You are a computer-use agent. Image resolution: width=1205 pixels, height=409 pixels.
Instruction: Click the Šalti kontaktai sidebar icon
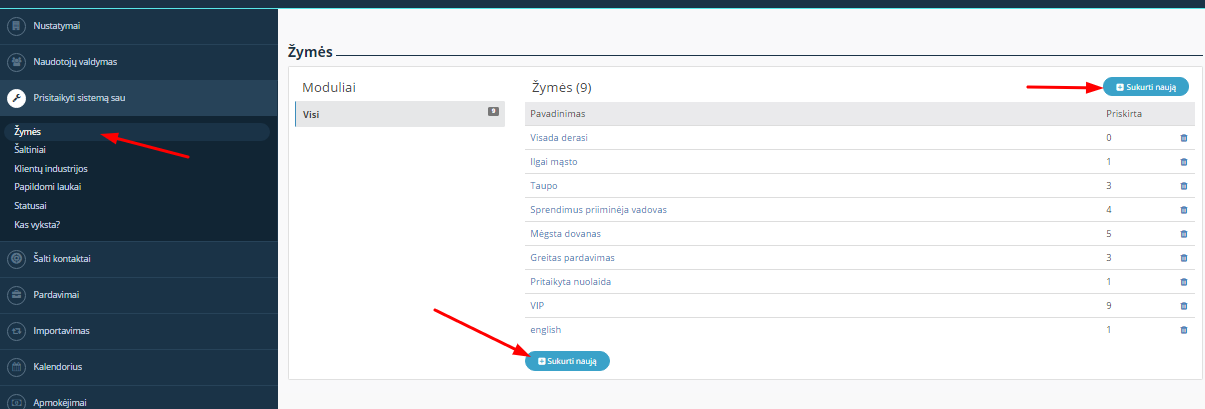pos(16,259)
